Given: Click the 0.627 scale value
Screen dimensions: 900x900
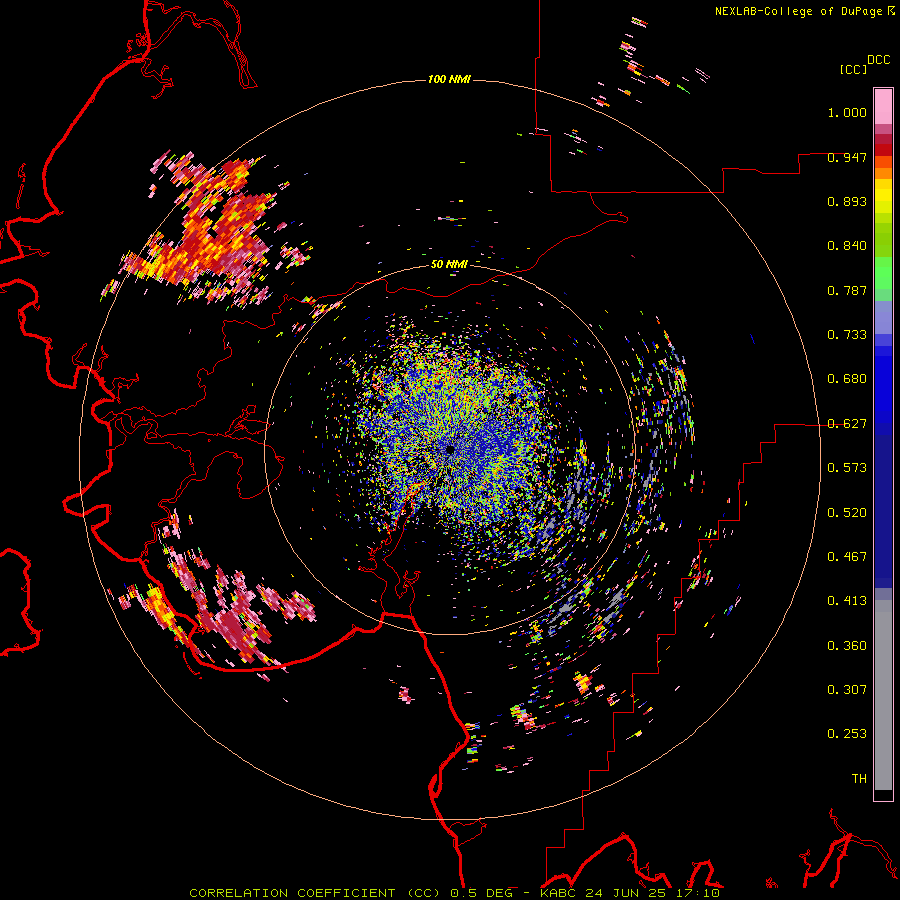Looking at the screenshot, I should [x=847, y=424].
